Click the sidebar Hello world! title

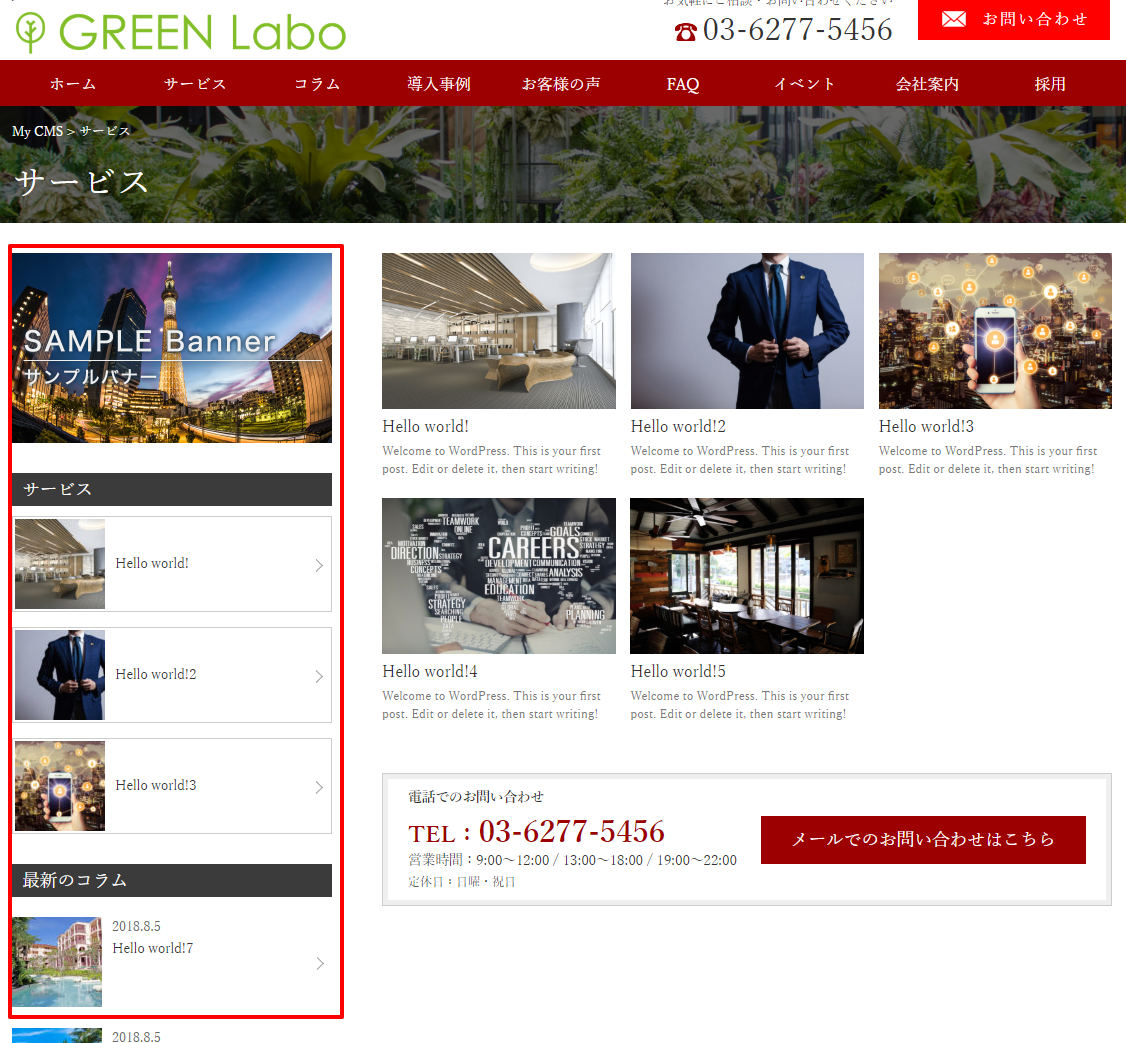point(152,563)
